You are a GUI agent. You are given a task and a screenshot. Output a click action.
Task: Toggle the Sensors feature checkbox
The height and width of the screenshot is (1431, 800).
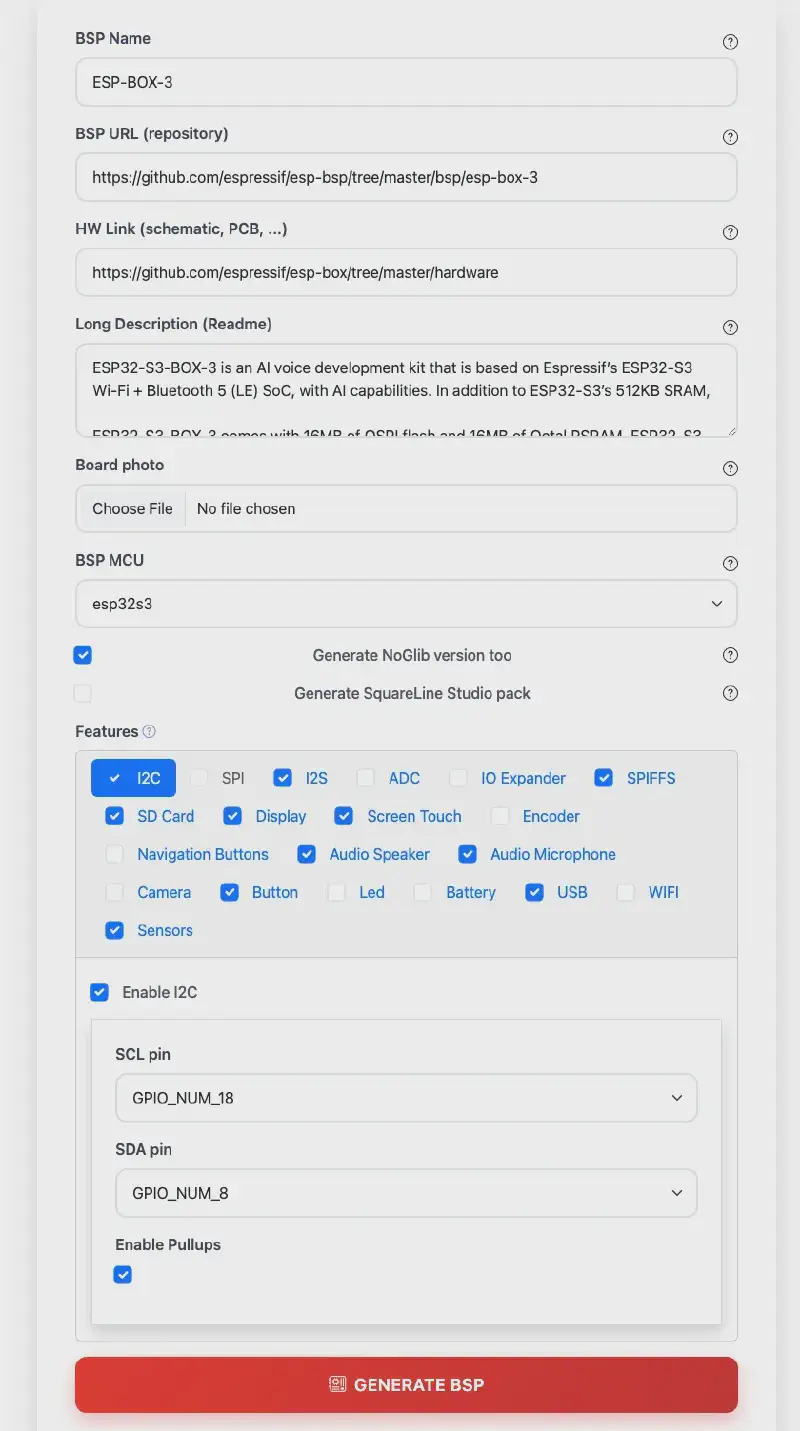pyautogui.click(x=115, y=930)
